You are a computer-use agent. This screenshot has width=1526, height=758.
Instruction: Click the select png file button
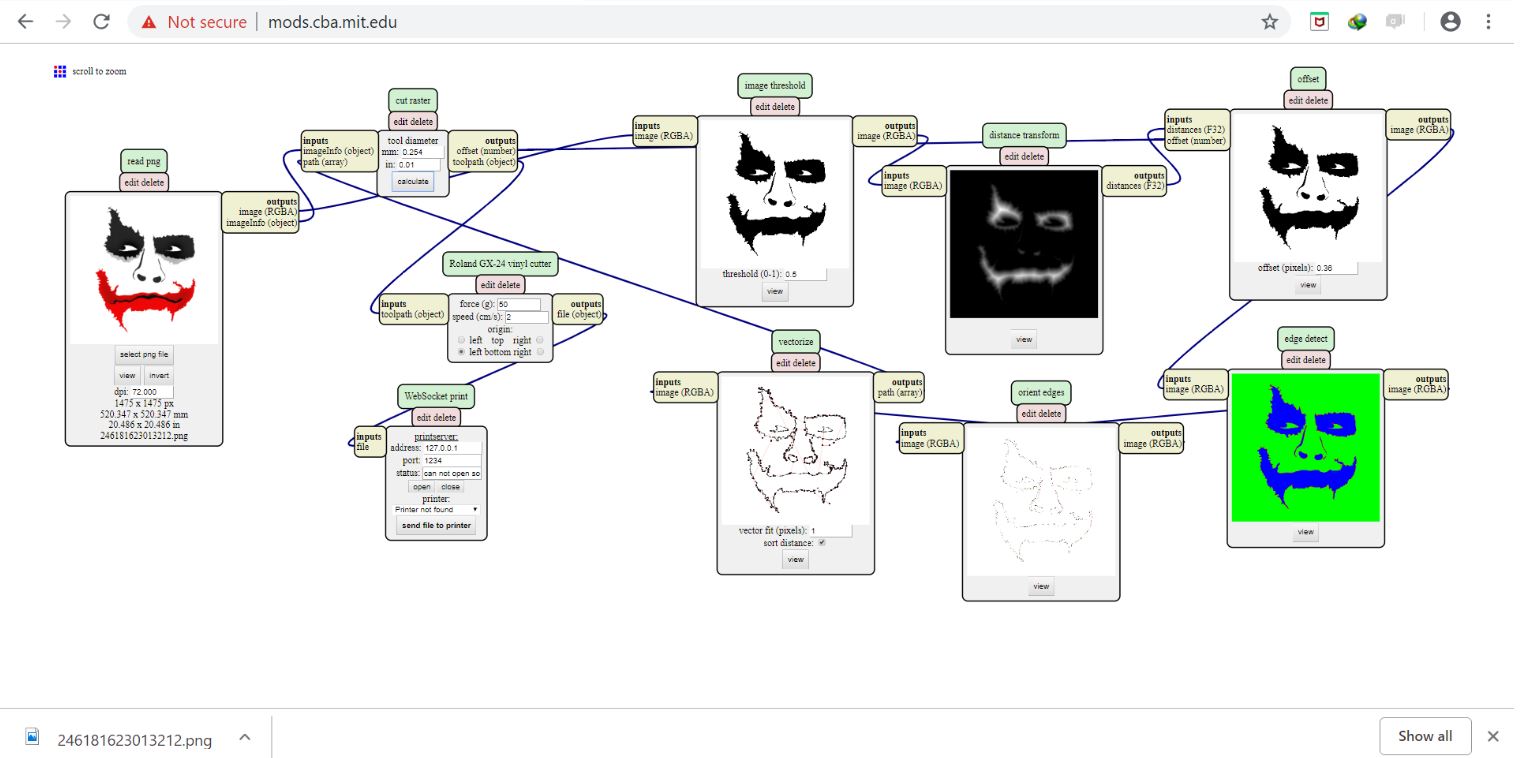(145, 355)
